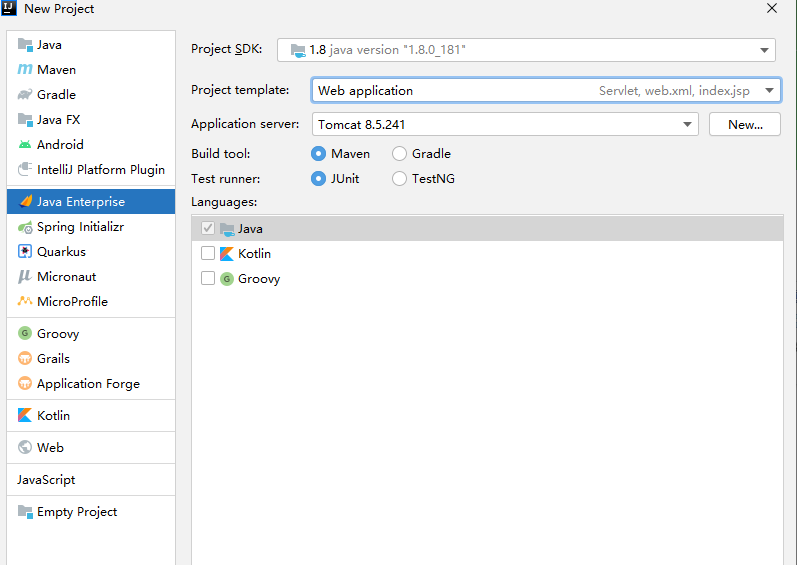
Task: Choose the Maven 'm' icon in sidebar
Action: click(25, 70)
